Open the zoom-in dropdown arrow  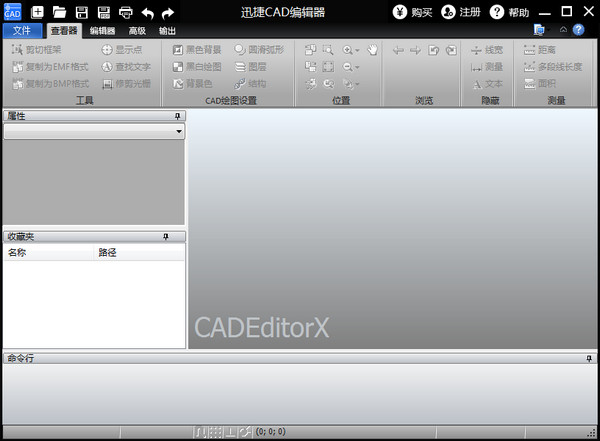(358, 50)
